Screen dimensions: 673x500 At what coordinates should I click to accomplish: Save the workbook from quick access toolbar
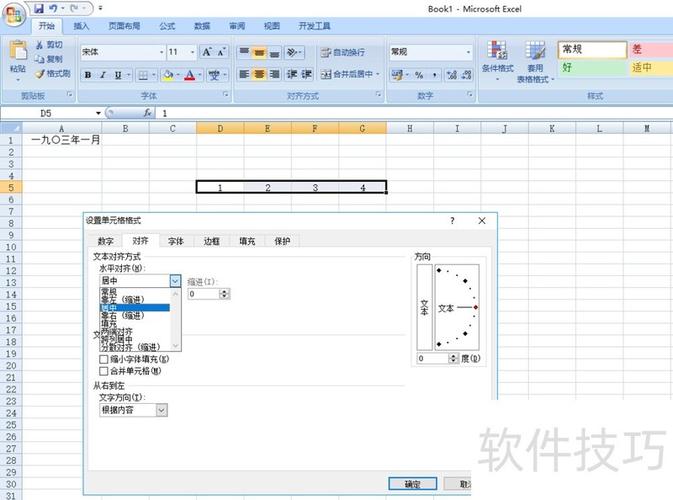[39, 8]
